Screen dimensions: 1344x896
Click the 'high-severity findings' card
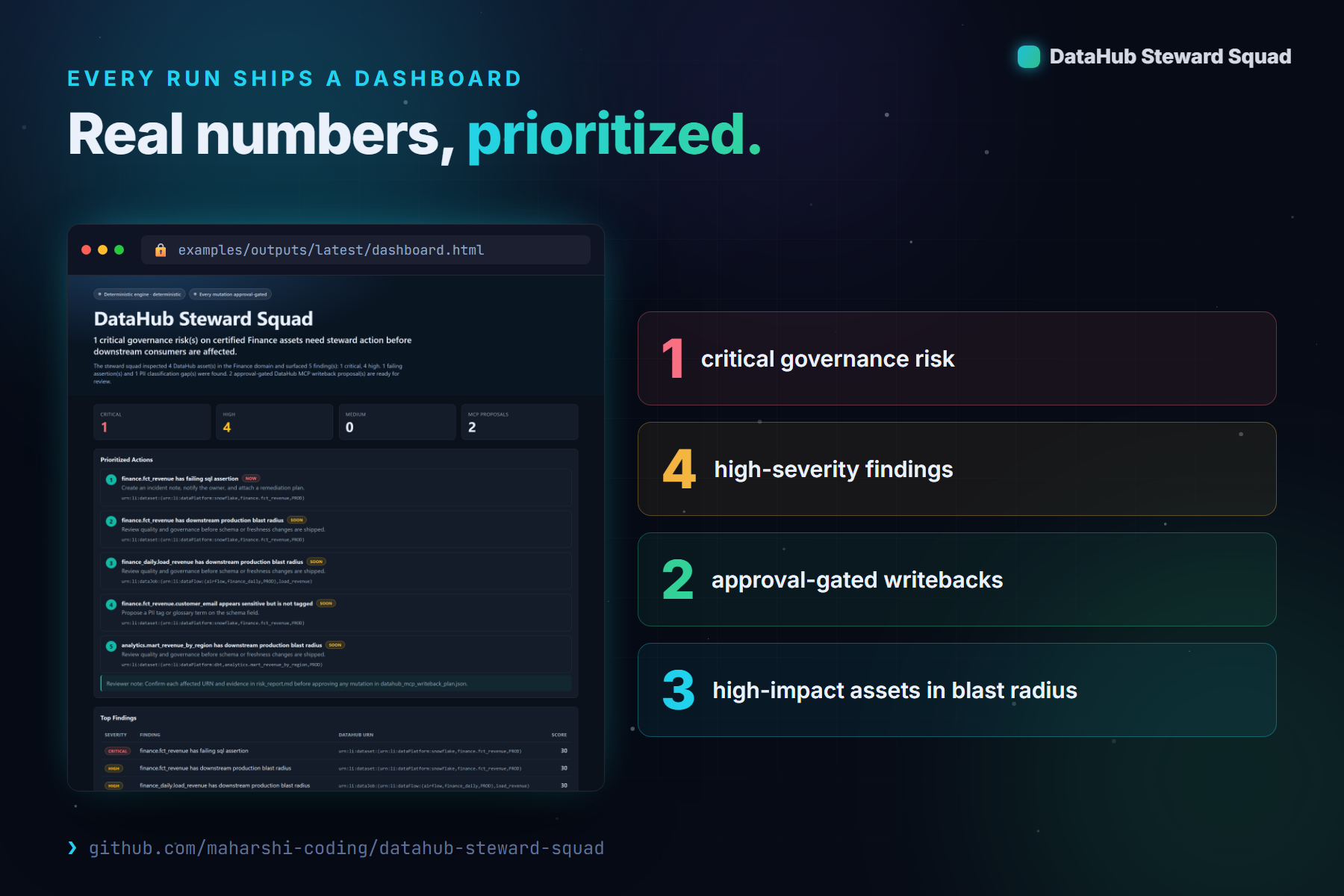957,469
